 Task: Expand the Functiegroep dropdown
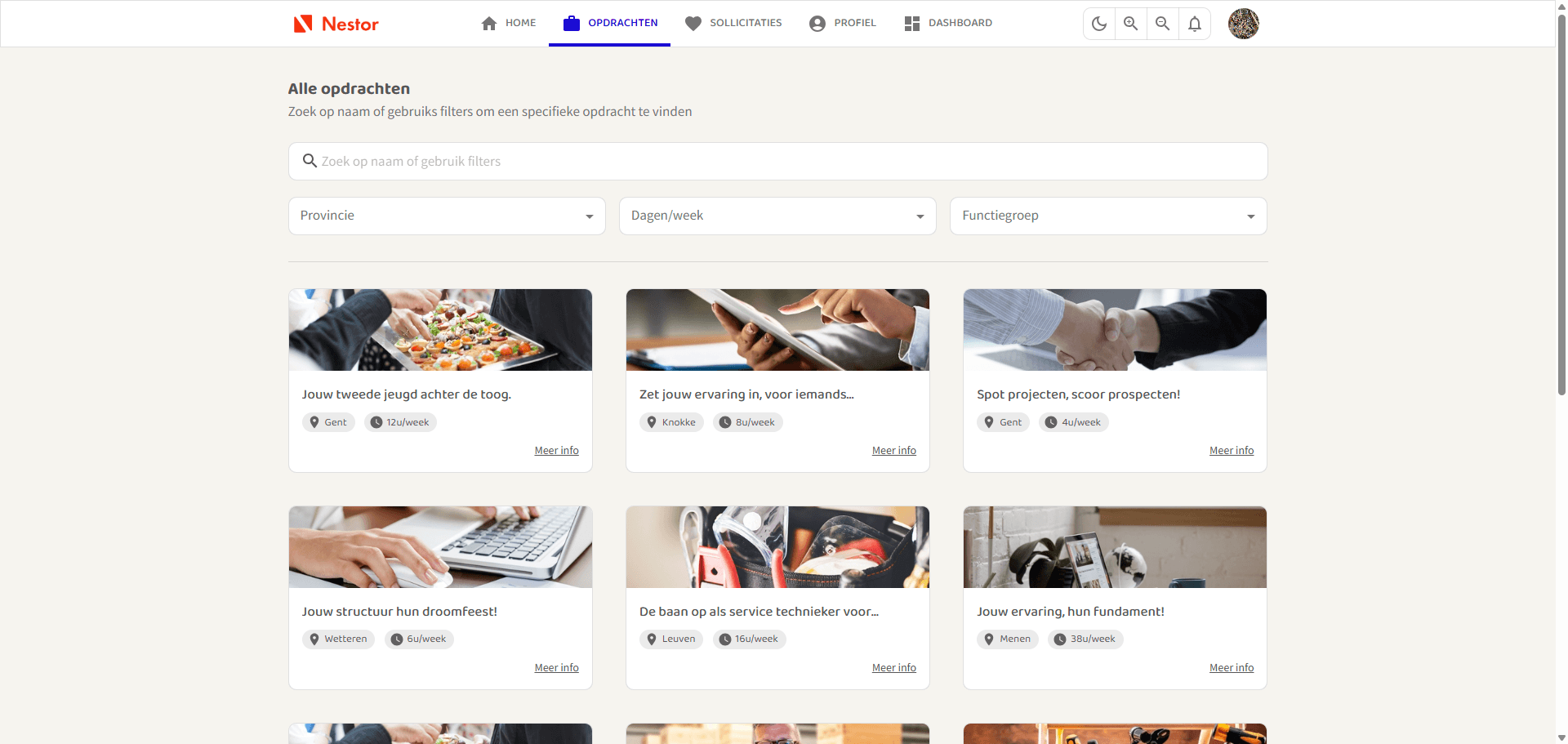(x=1108, y=216)
